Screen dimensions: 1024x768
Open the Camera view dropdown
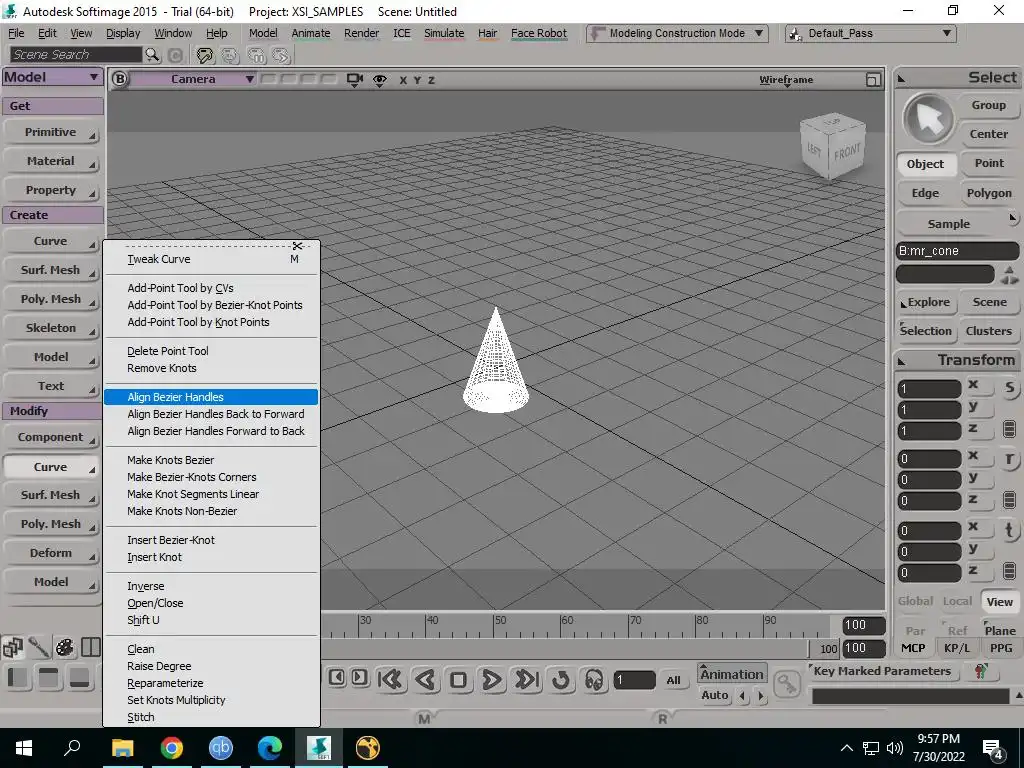(193, 79)
